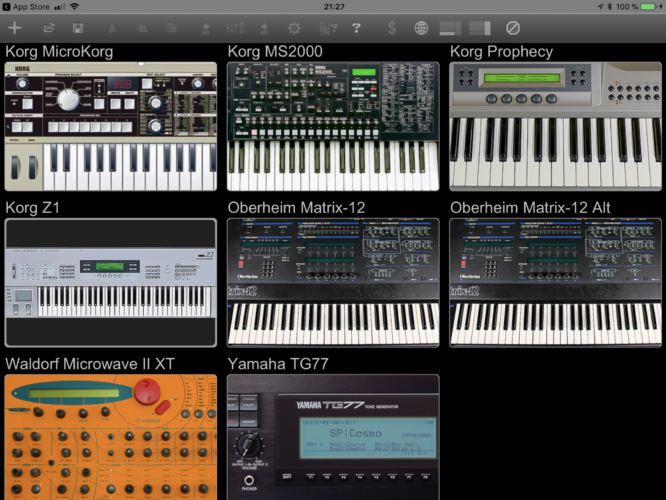
Task: Click the Yamaha TG77 title text
Action: (x=278, y=364)
